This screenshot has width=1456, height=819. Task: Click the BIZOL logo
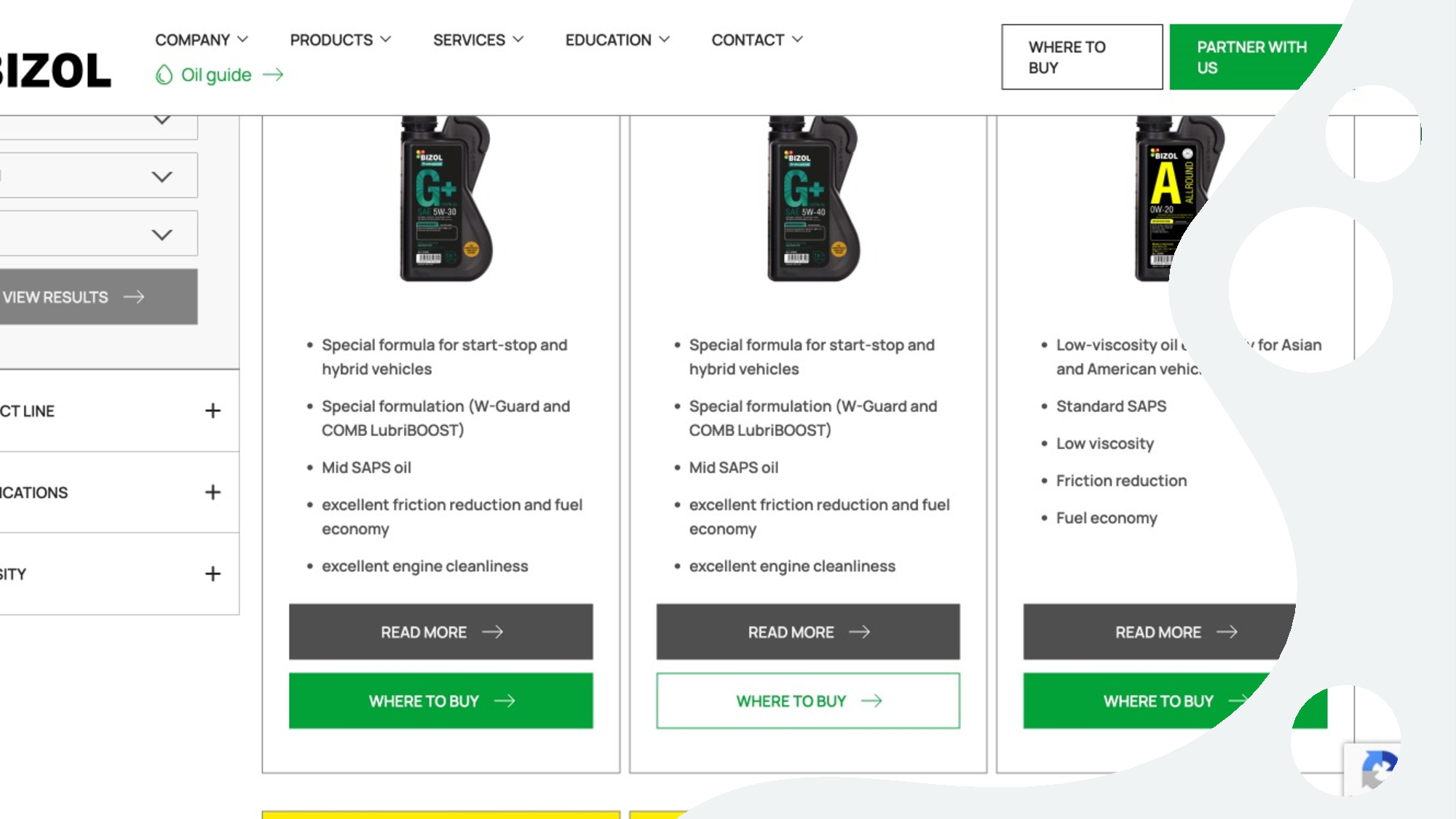(x=55, y=71)
